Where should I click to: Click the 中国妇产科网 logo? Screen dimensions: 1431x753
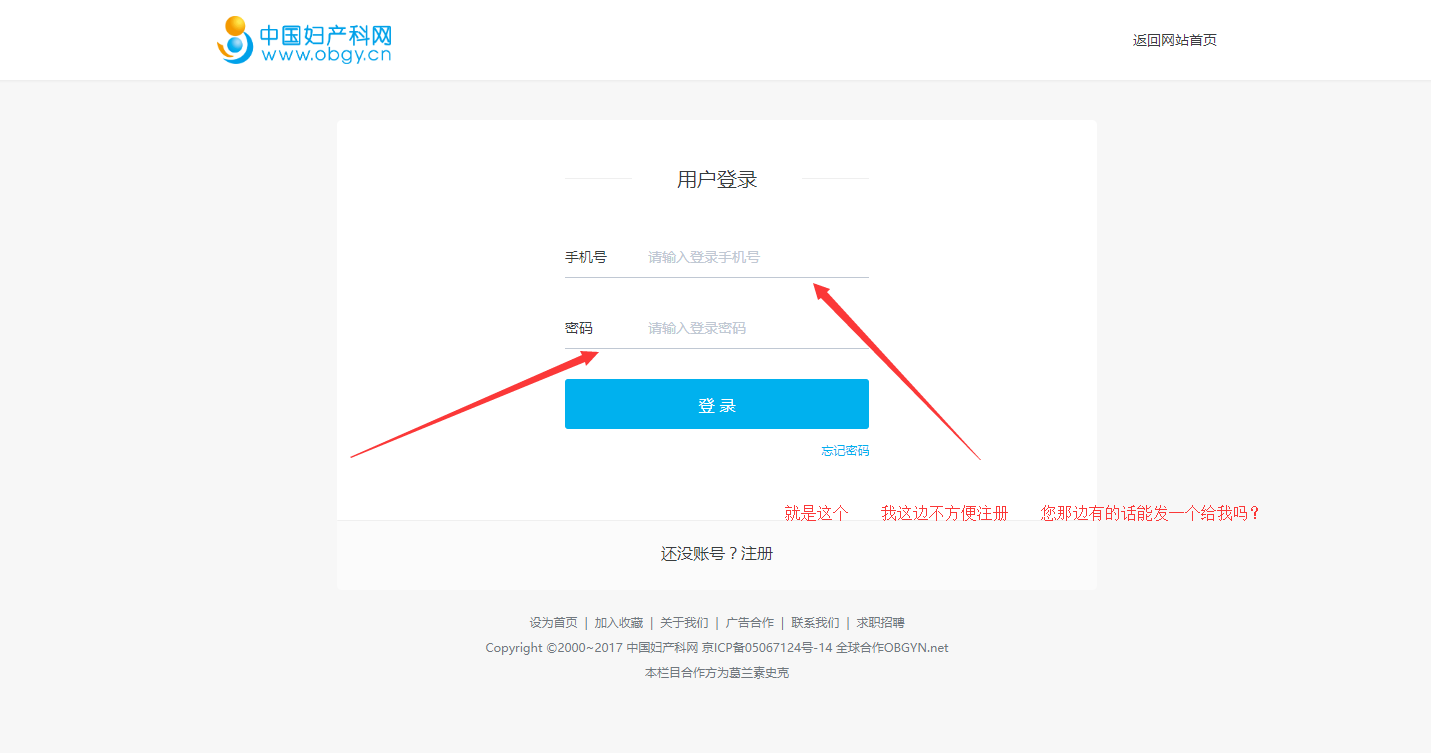304,40
